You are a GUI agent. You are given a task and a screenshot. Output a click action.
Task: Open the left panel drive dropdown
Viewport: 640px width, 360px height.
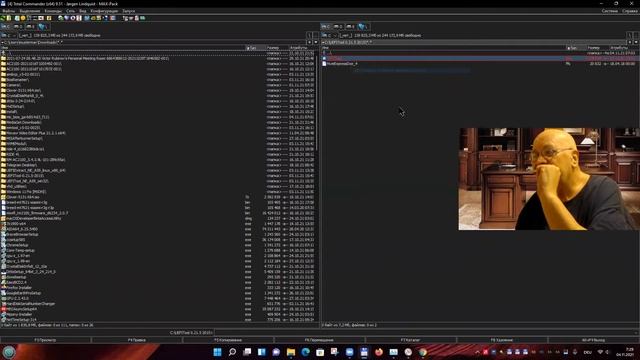[8, 36]
